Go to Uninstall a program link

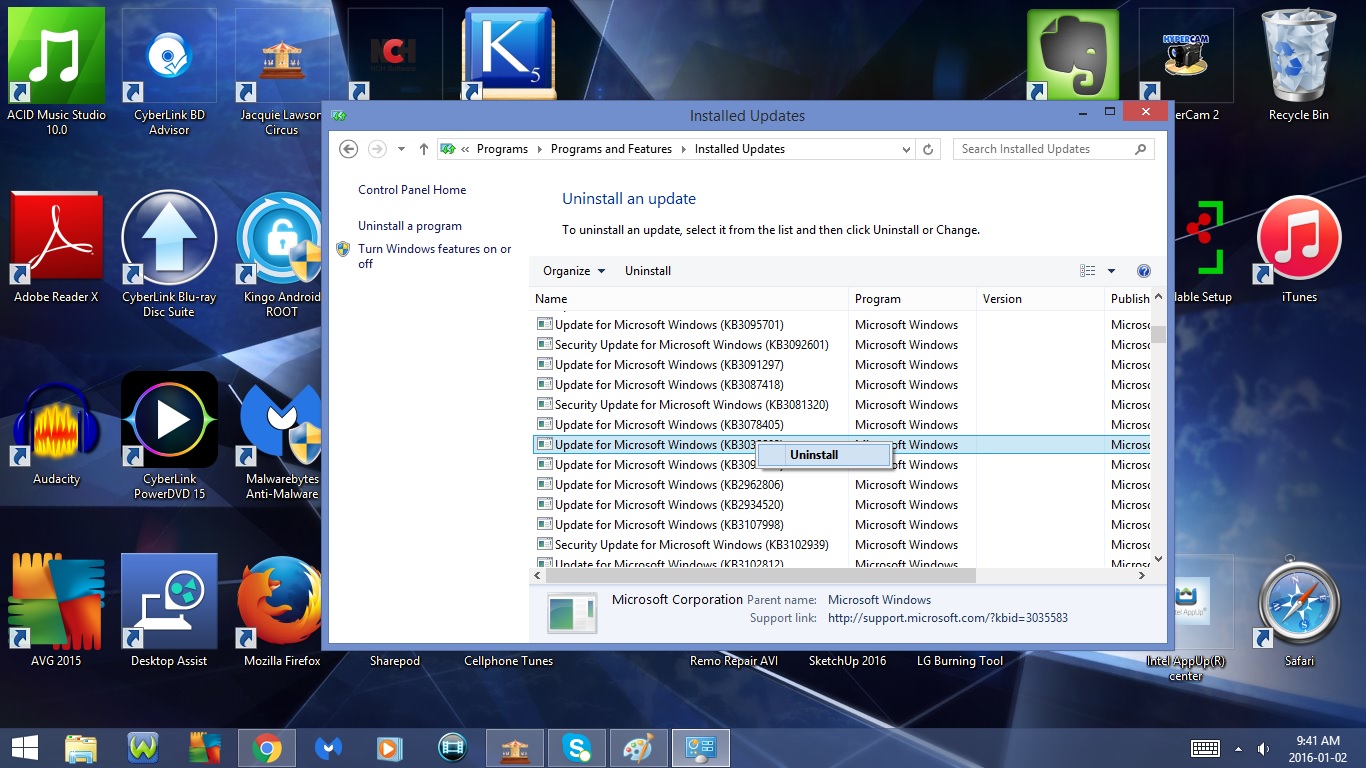point(410,226)
